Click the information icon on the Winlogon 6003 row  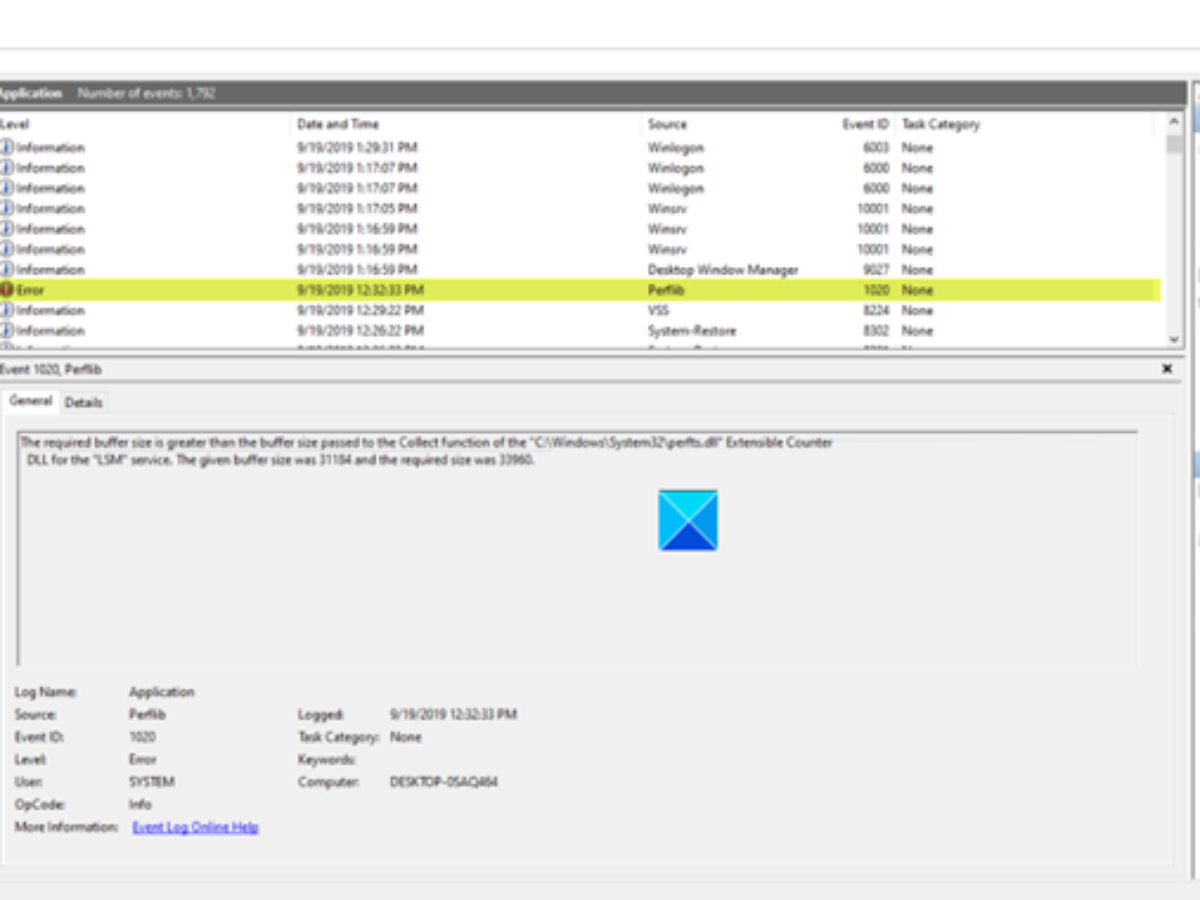point(6,147)
